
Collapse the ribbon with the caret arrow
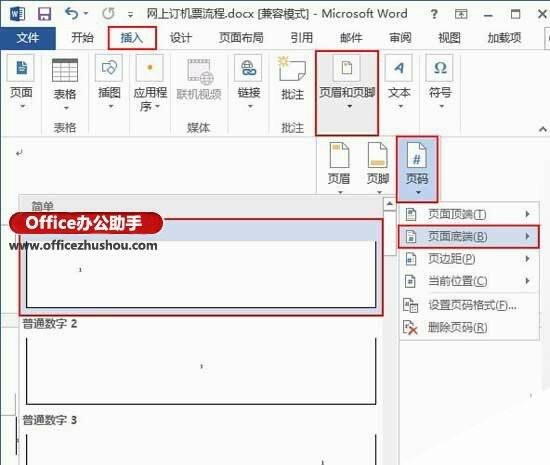click(x=543, y=129)
